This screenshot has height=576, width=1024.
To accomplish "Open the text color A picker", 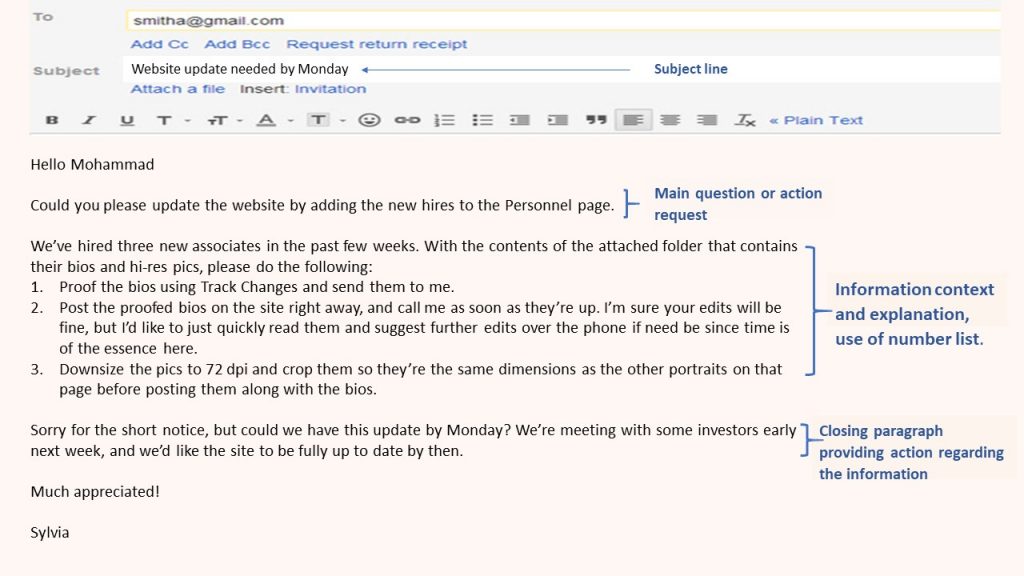I will click(266, 120).
